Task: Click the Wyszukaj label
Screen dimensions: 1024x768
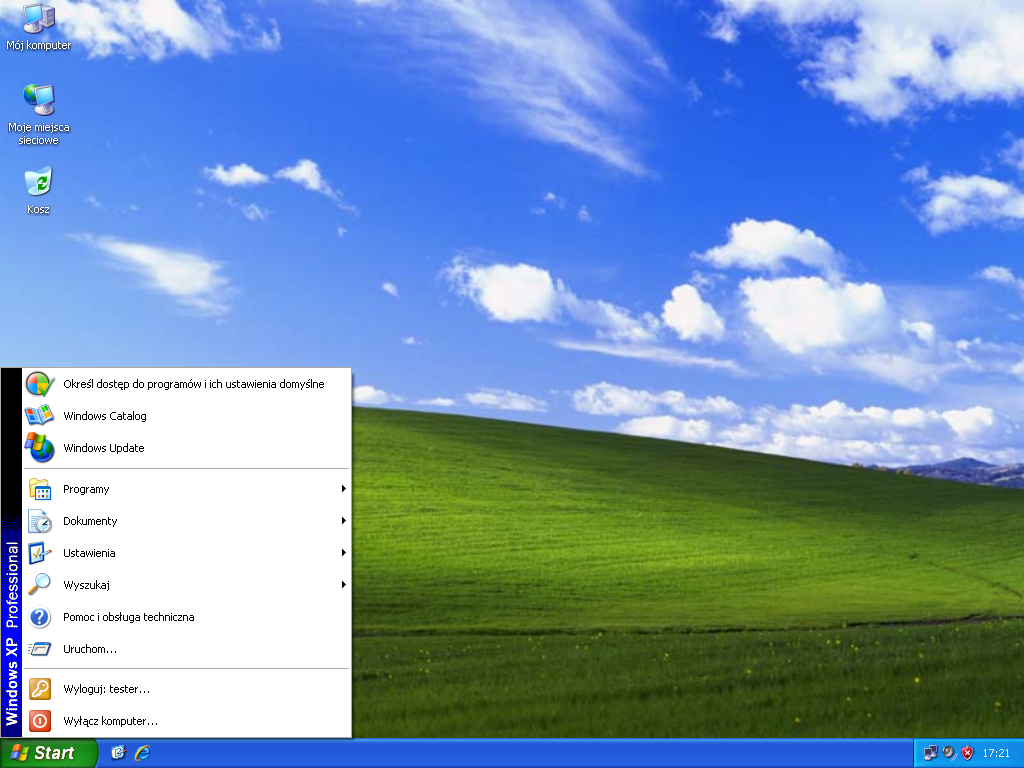Action: click(x=86, y=584)
